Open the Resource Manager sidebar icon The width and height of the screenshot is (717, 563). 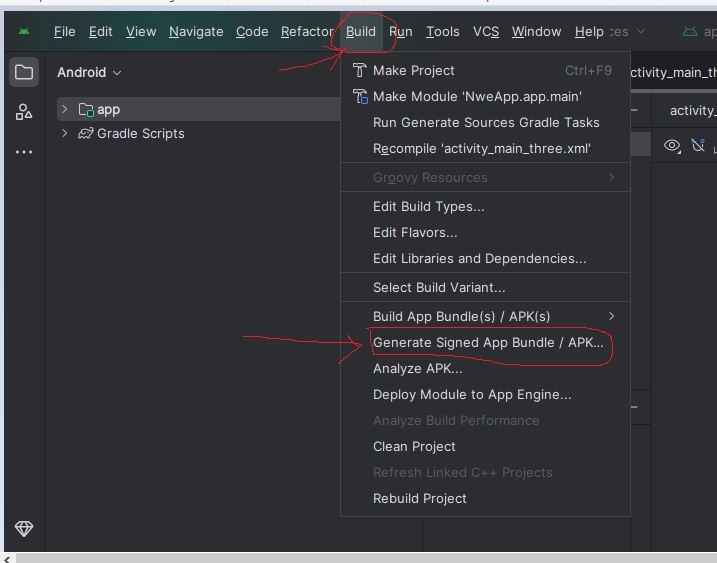(x=24, y=112)
